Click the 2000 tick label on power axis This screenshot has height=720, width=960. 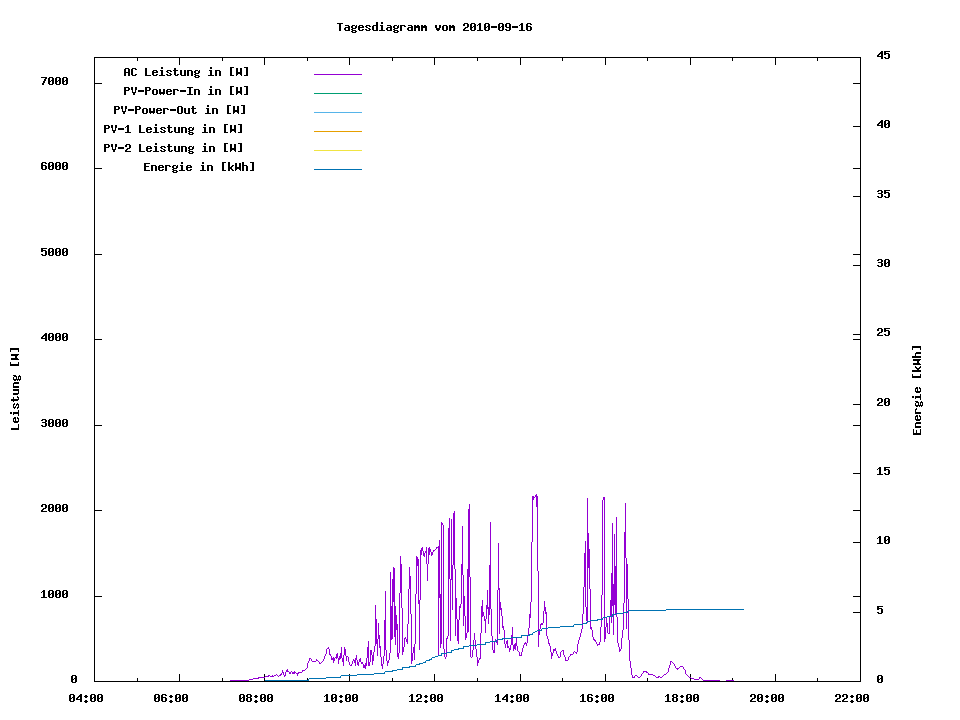pyautogui.click(x=53, y=509)
